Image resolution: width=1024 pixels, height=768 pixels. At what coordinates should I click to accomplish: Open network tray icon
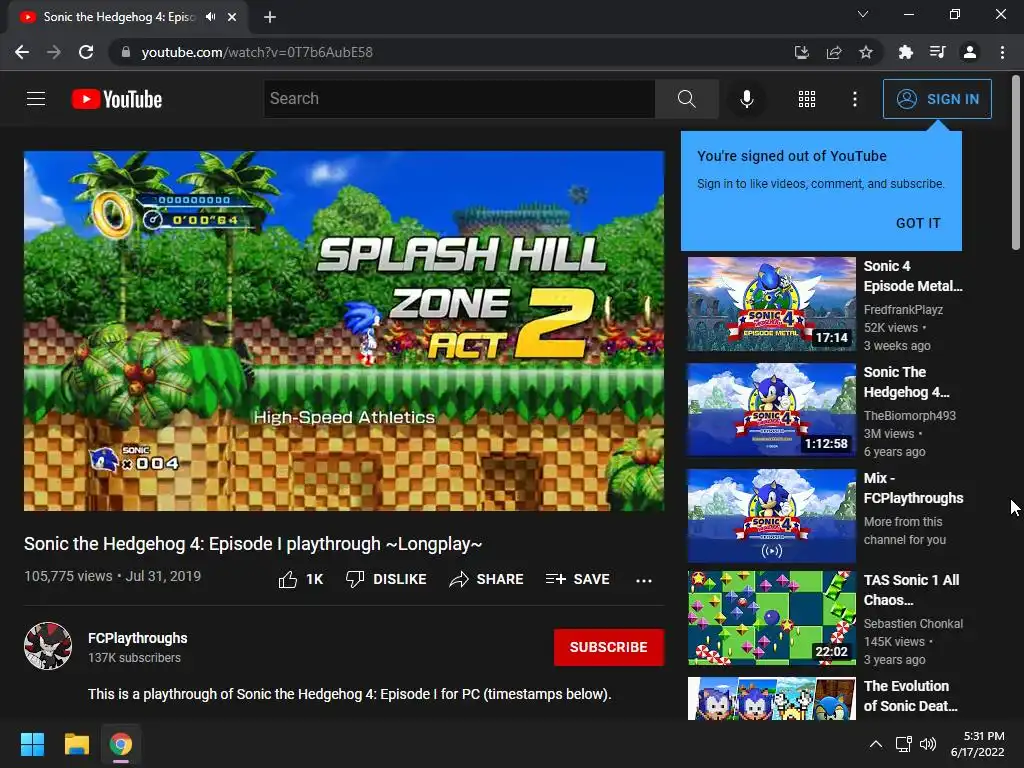pyautogui.click(x=904, y=744)
